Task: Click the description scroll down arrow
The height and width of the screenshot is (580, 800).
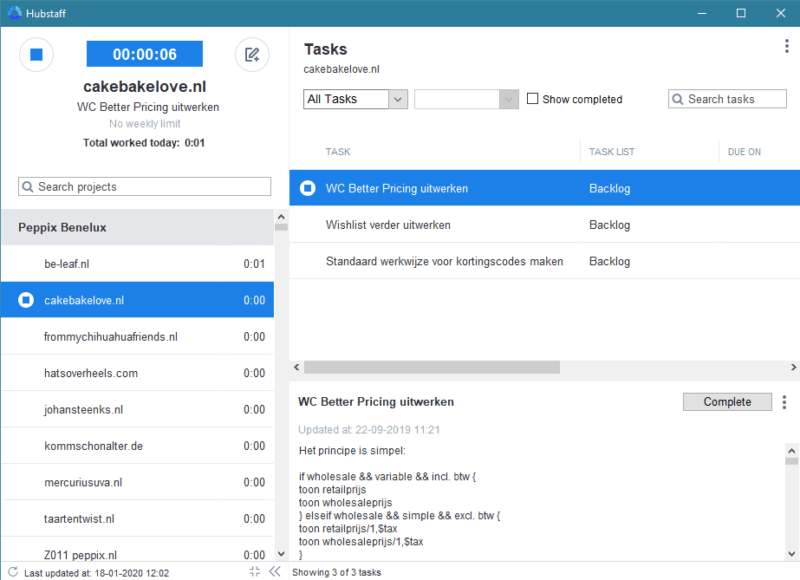Action: [x=791, y=553]
